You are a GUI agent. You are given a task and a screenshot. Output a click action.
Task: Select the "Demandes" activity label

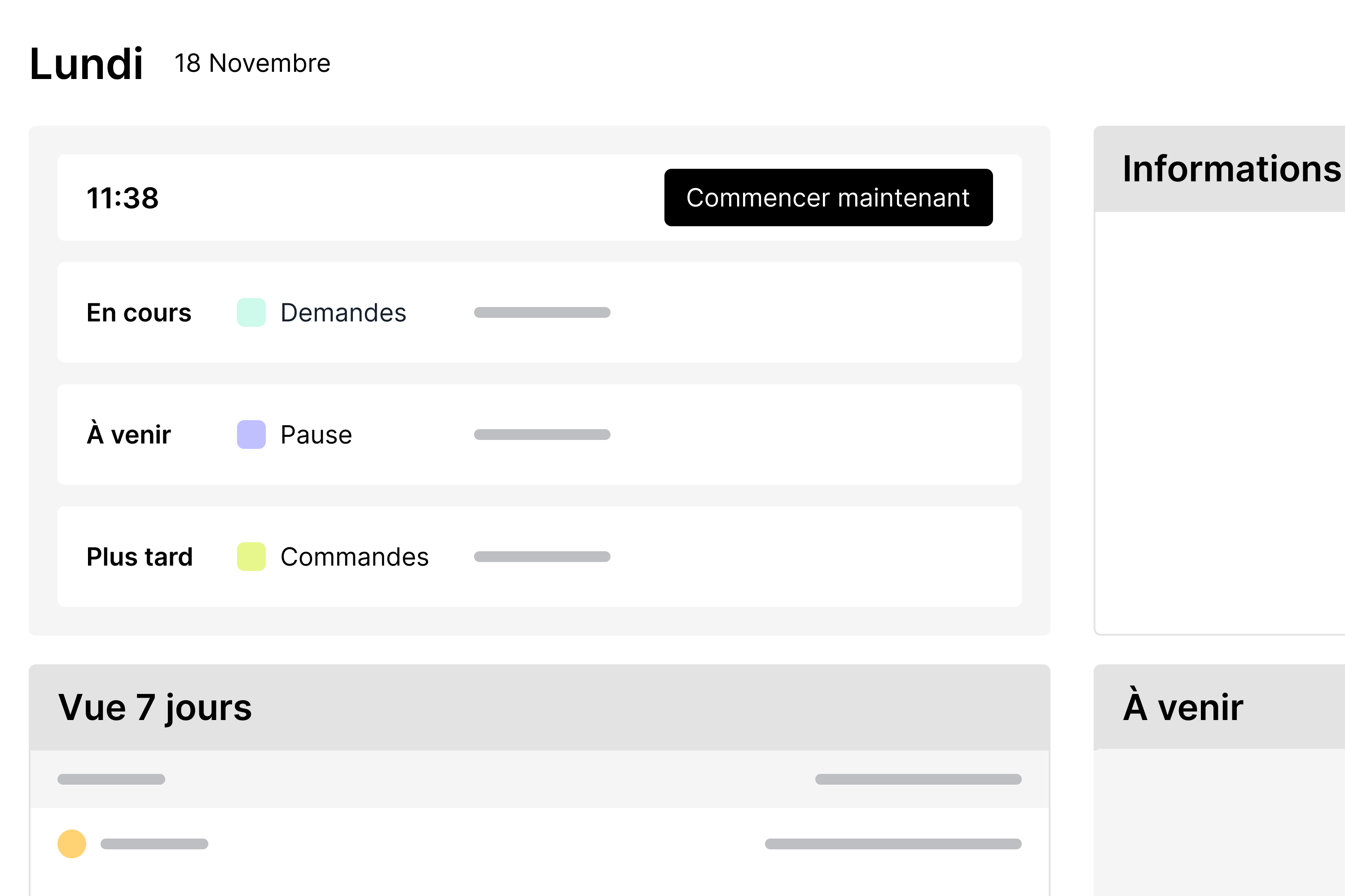tap(343, 312)
